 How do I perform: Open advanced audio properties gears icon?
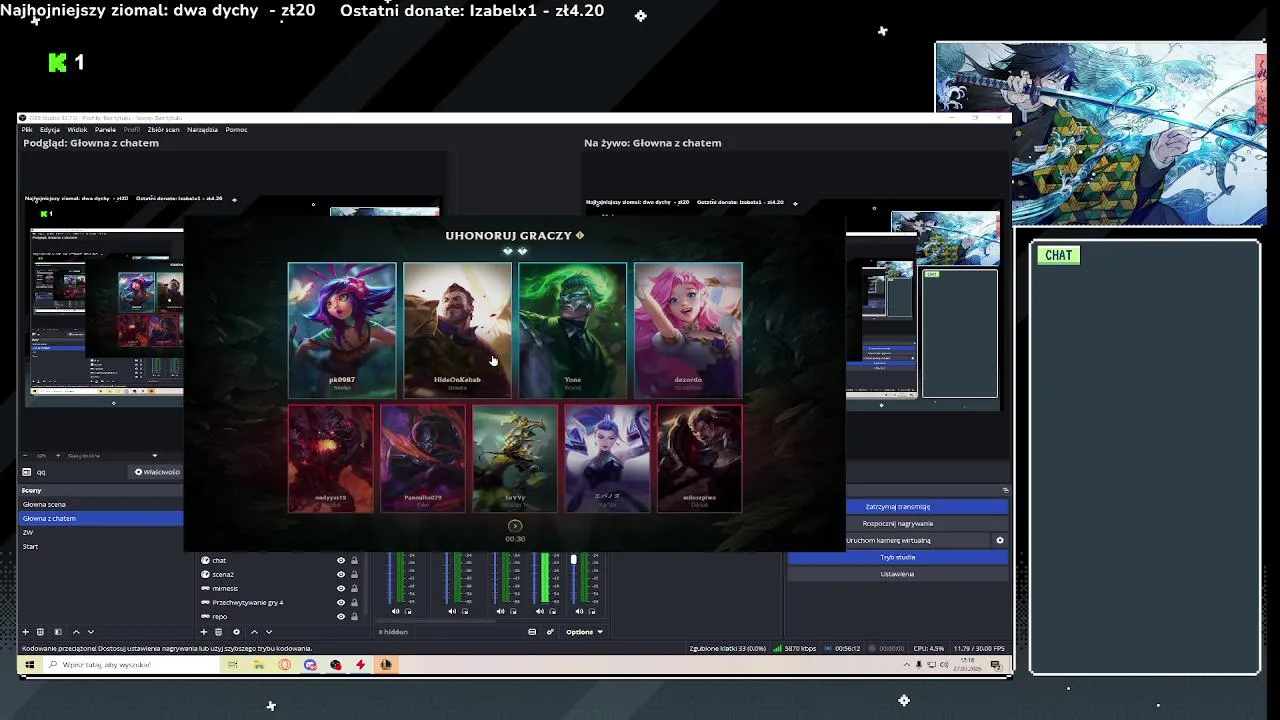[550, 632]
